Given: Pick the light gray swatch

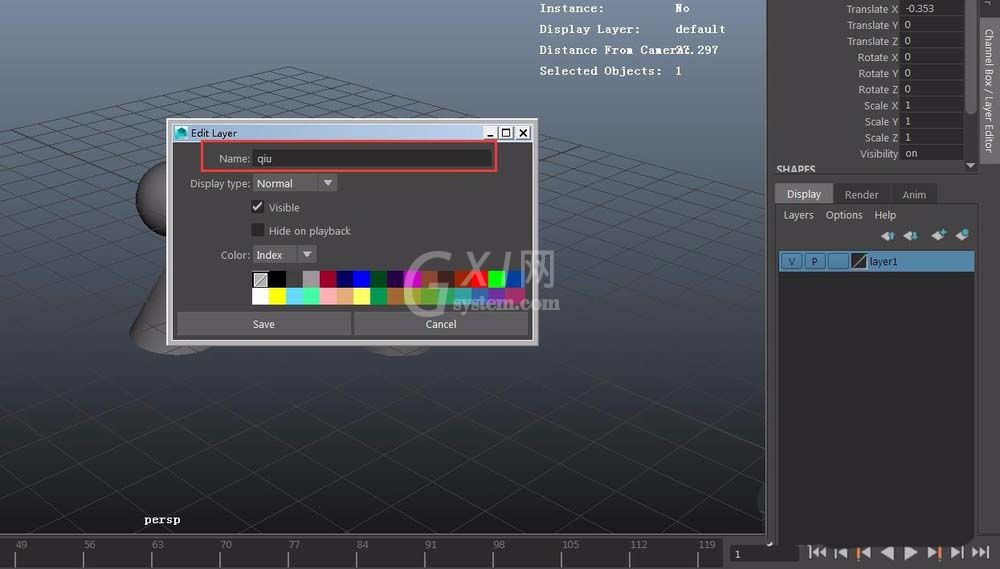Looking at the screenshot, I should point(311,279).
